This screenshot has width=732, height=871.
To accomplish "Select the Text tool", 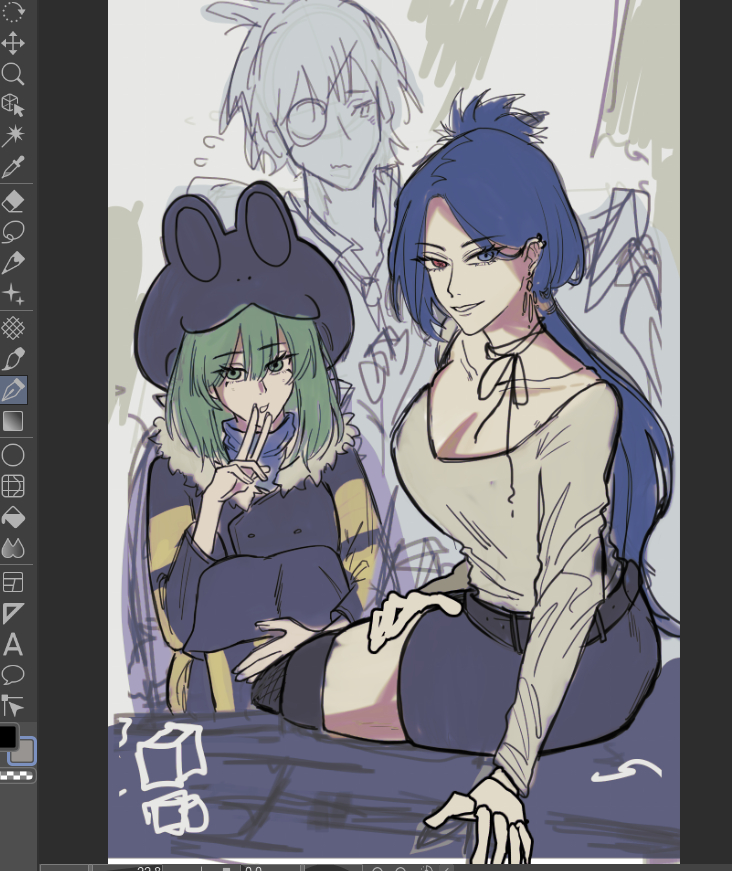I will [x=13, y=644].
